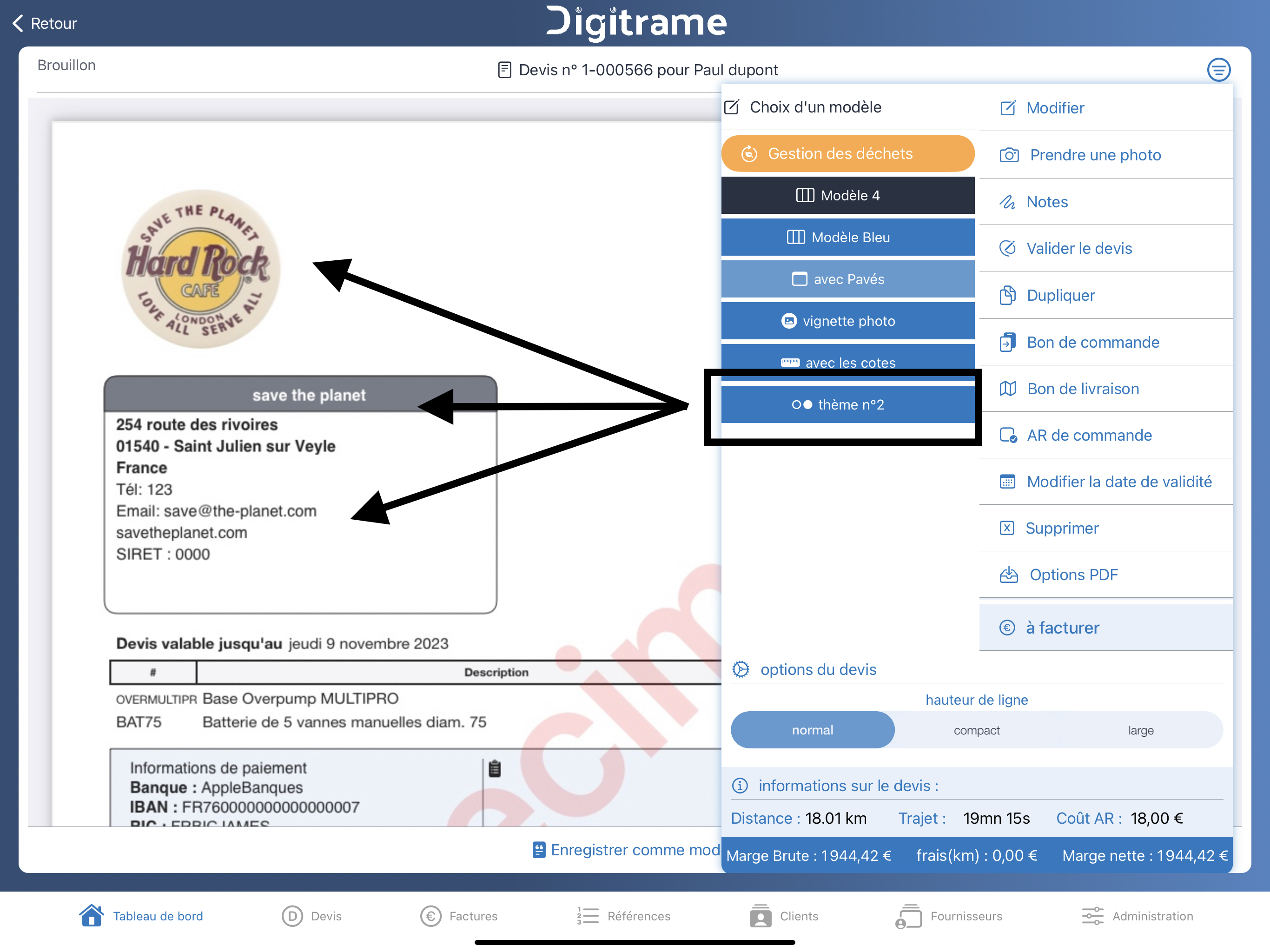Viewport: 1270px width, 952px height.
Task: Switch to Clients tab label
Action: pyautogui.click(x=799, y=916)
